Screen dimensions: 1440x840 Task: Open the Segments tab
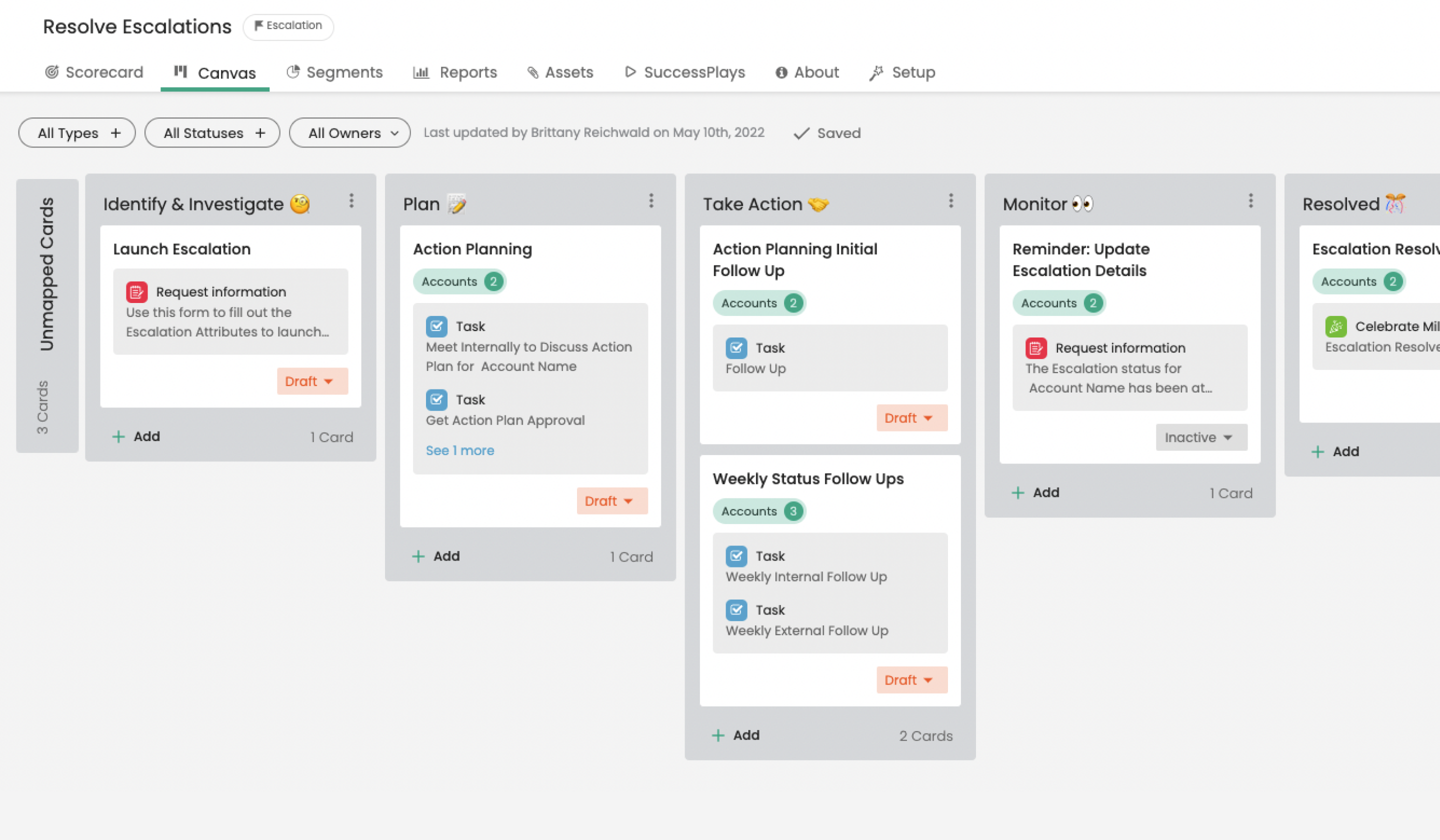pos(334,72)
